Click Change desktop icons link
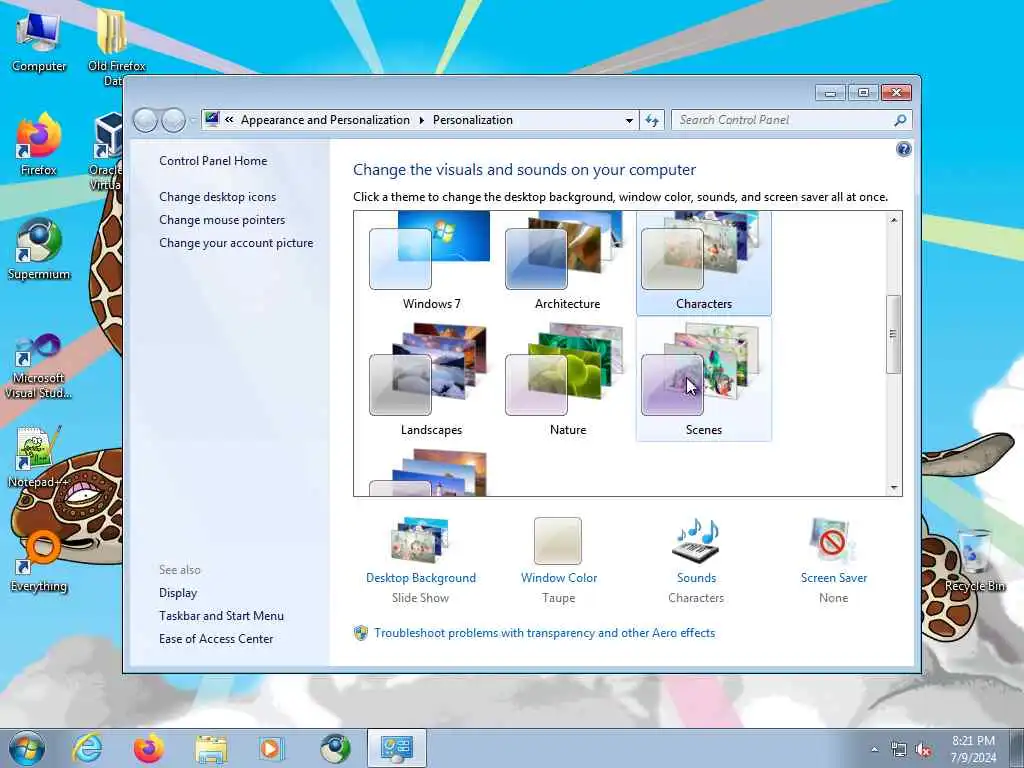Image resolution: width=1024 pixels, height=768 pixels. coord(217,197)
